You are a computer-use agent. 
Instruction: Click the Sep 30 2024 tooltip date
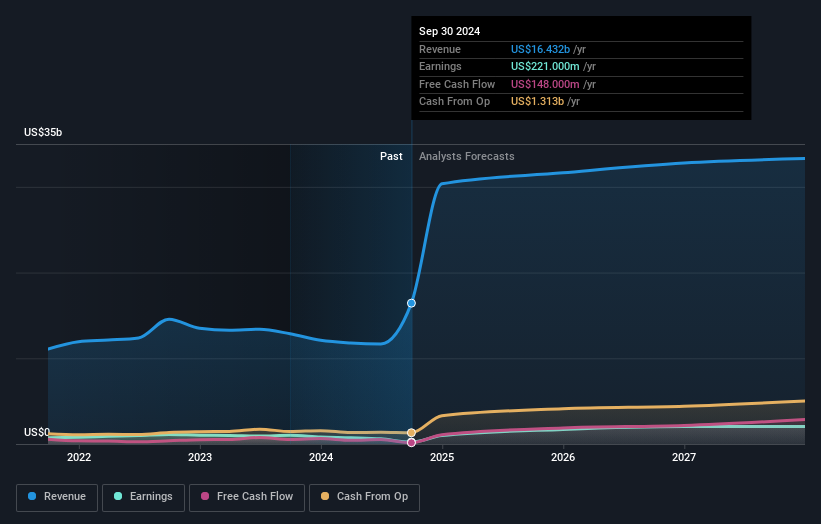(449, 31)
